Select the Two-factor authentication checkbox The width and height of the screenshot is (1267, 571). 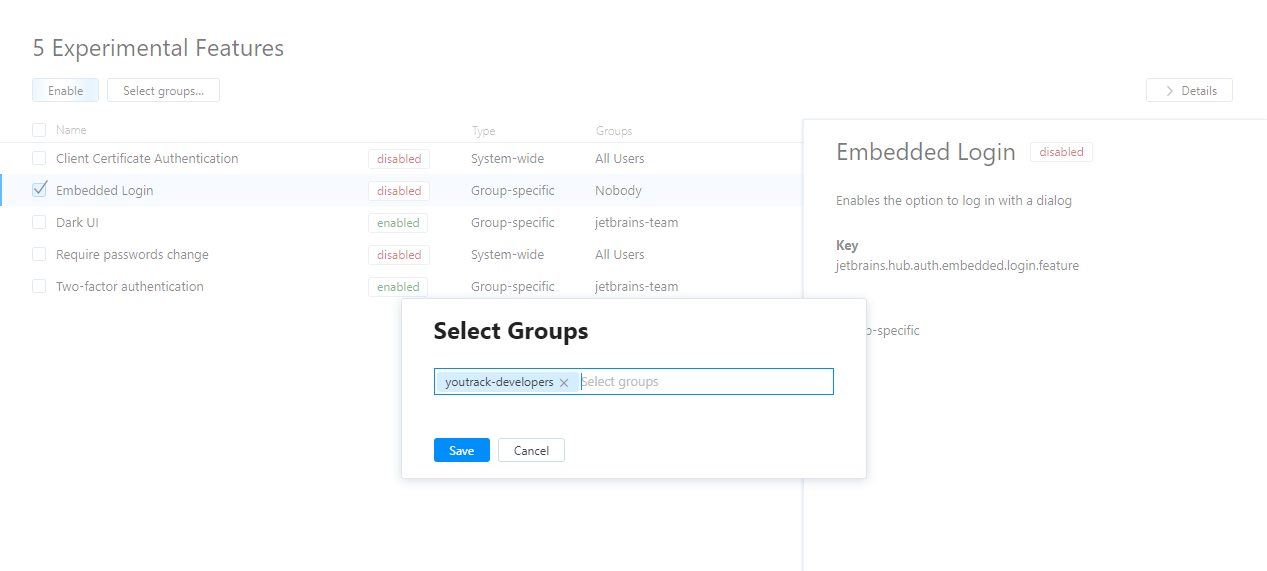click(x=39, y=286)
